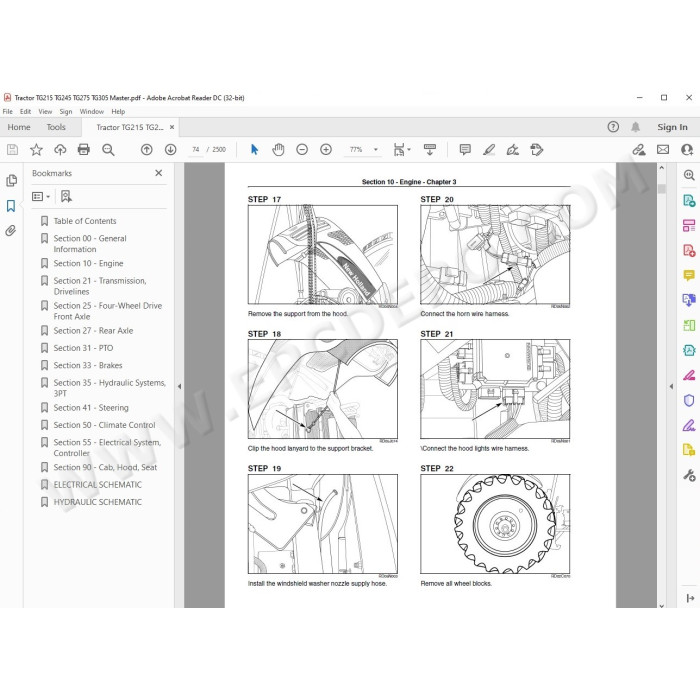Screen dimensions: 700x700
Task: Collapse the right tools pane arrow
Action: [x=671, y=387]
